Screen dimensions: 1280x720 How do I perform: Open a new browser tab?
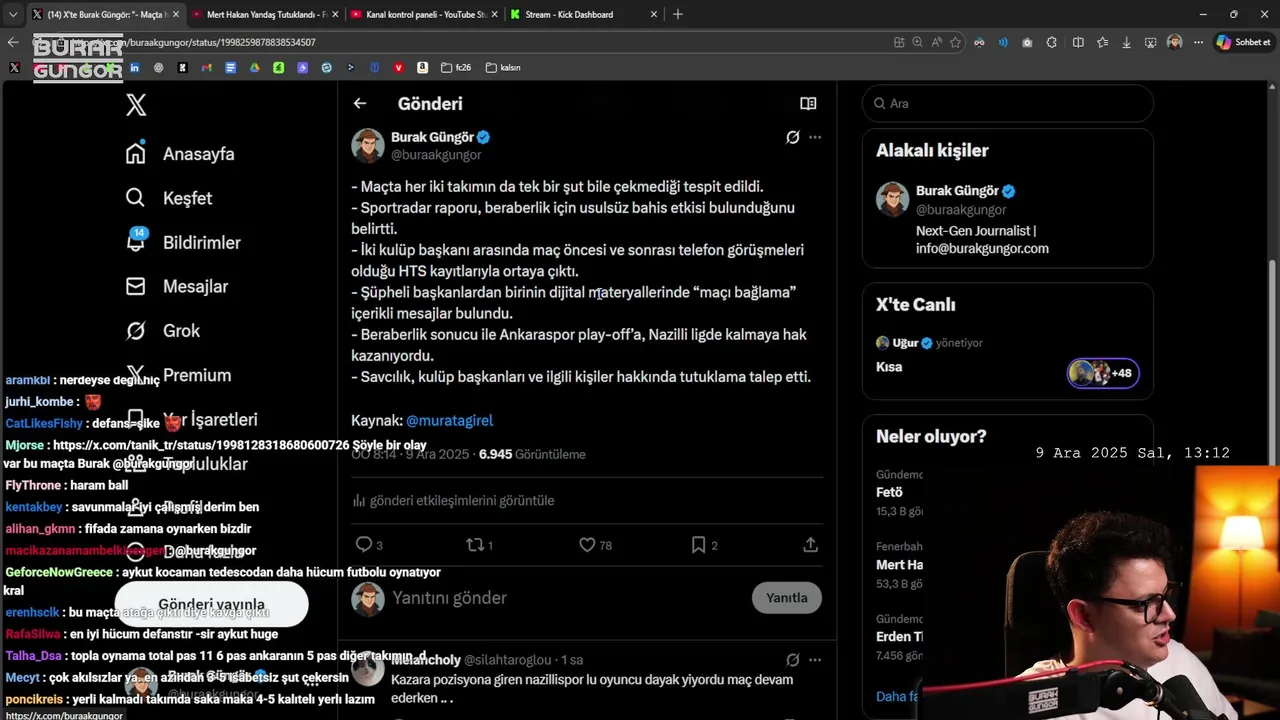pos(678,14)
